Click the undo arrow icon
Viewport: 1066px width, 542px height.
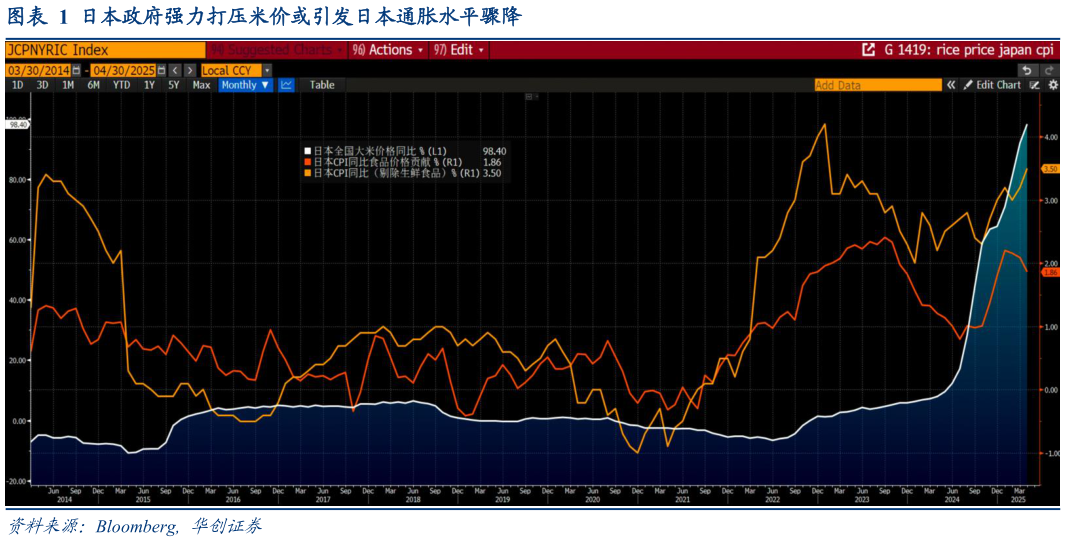(x=1026, y=70)
